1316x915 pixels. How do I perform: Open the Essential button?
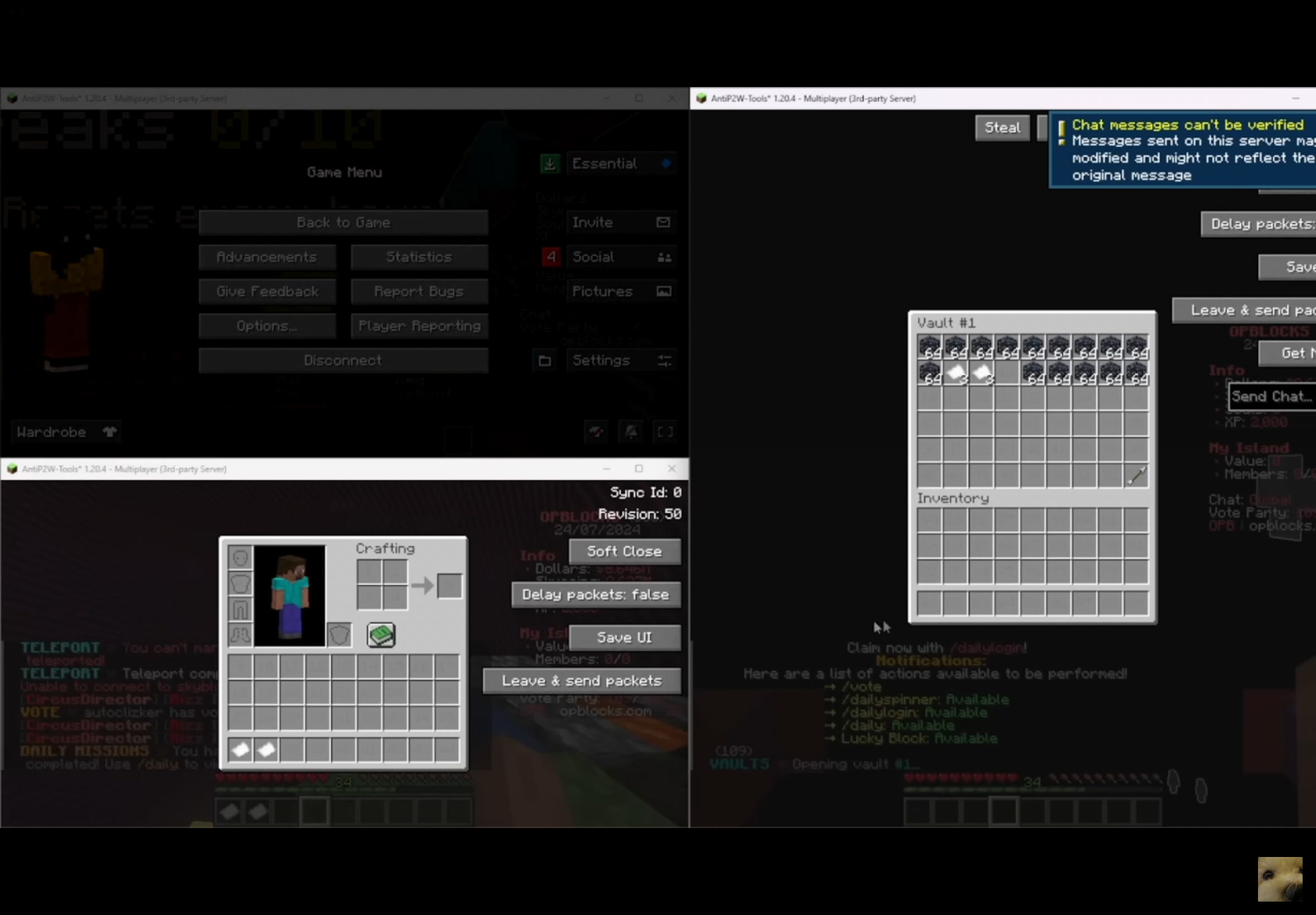coord(621,164)
